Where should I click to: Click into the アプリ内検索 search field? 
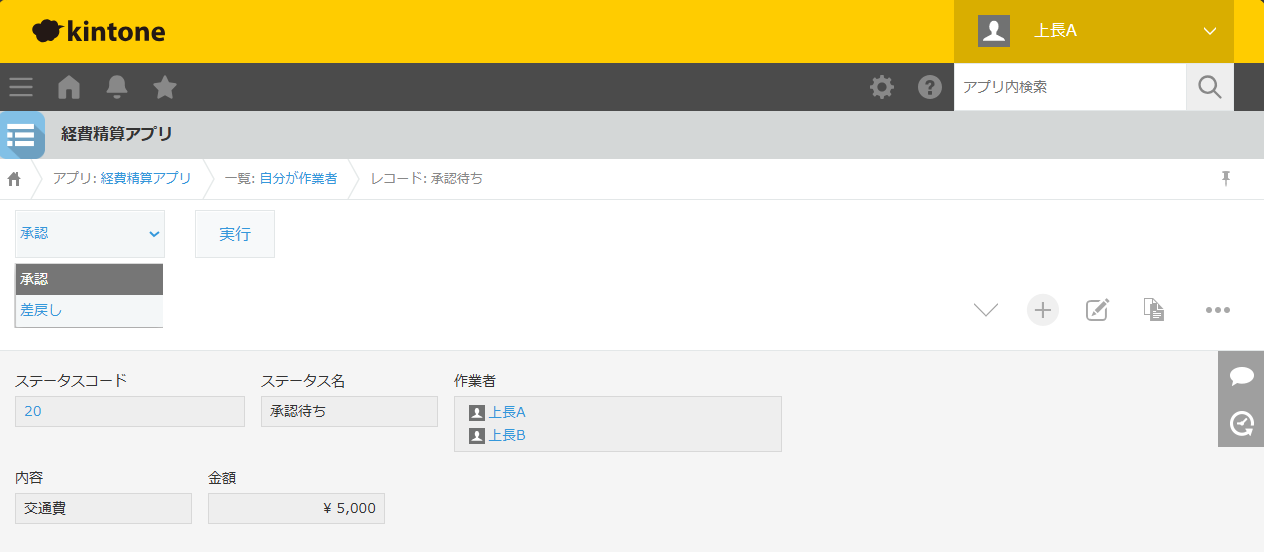coord(1069,87)
